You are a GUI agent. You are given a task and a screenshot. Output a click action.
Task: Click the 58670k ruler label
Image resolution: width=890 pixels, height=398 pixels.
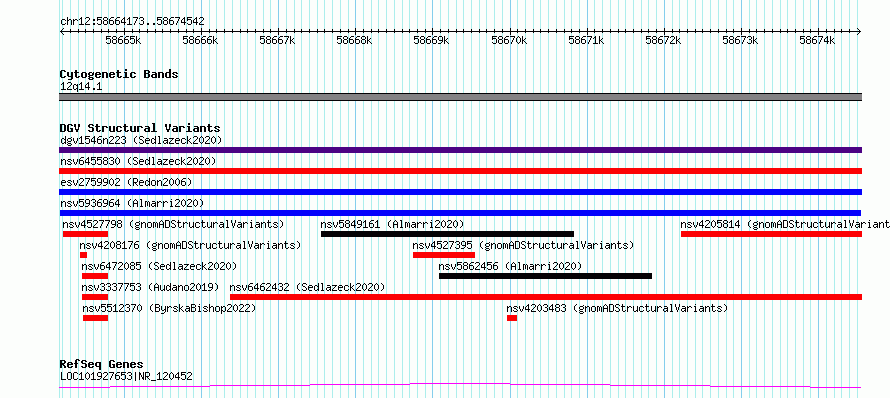[510, 40]
